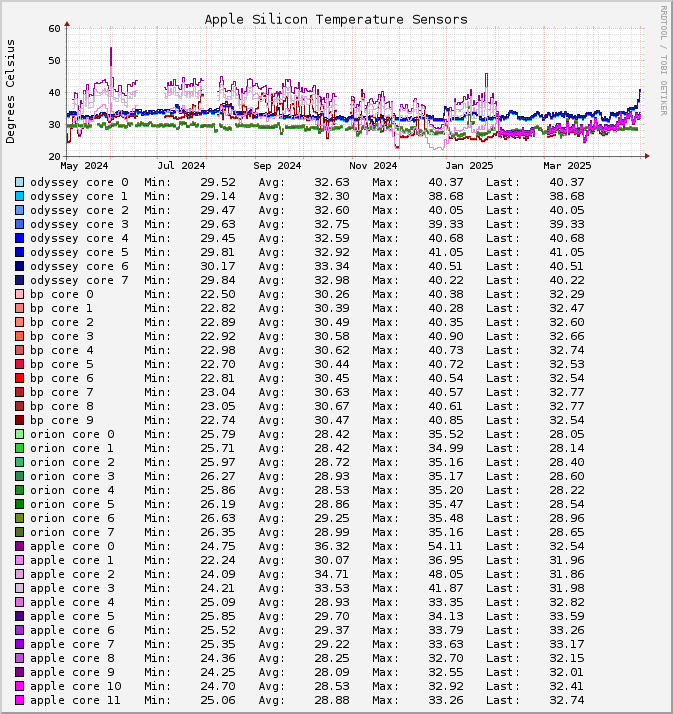Screen dimensions: 673x714
Task: Select the orion core 6 legend label
Action: pos(72,518)
